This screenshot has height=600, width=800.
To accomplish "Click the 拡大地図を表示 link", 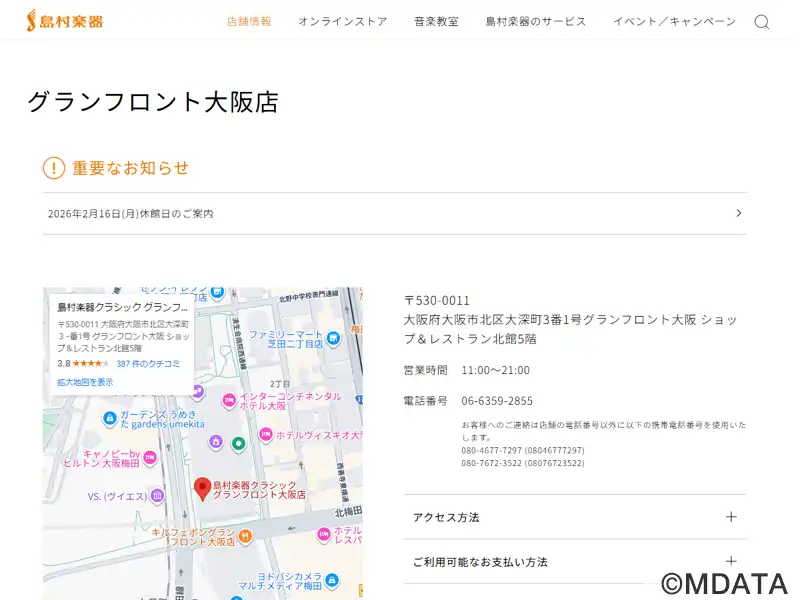I will (85, 382).
